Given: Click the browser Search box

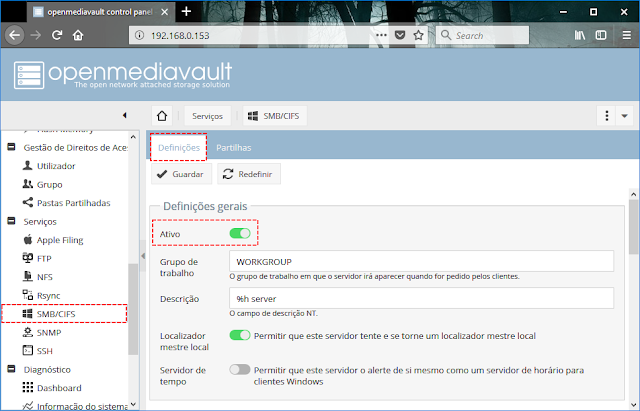Looking at the screenshot, I should pos(482,35).
